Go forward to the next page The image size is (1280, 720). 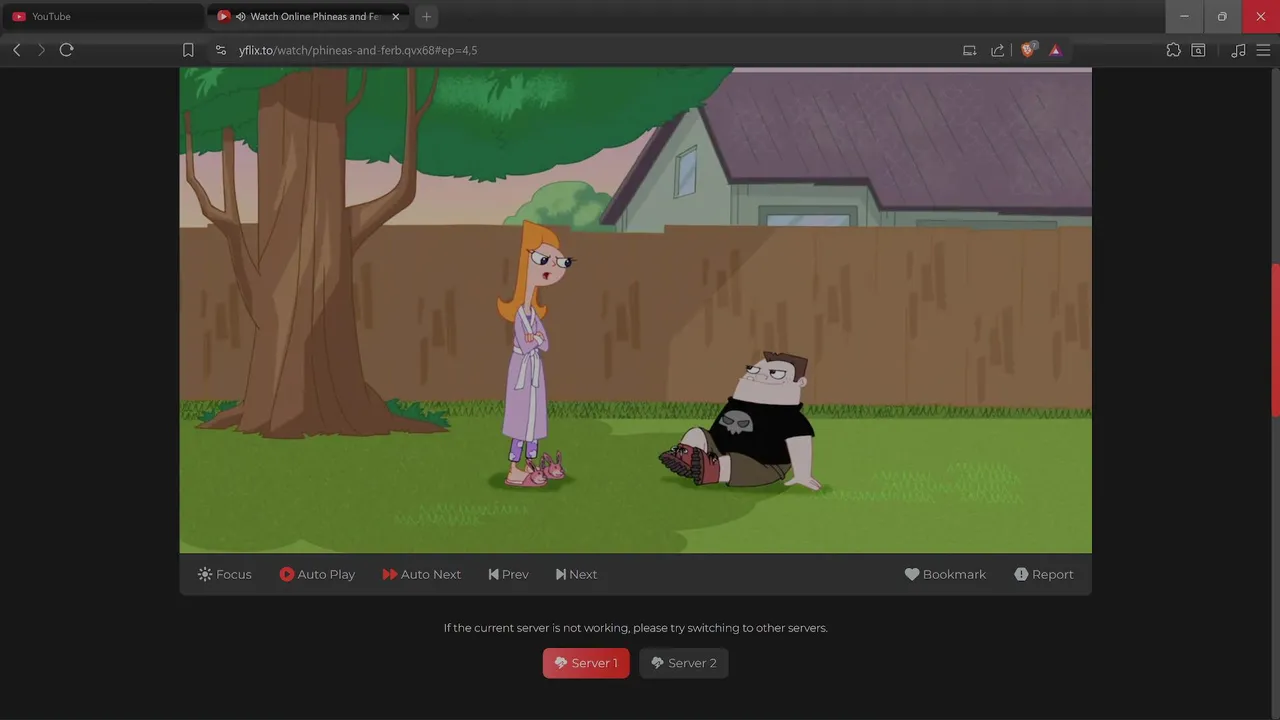(41, 50)
